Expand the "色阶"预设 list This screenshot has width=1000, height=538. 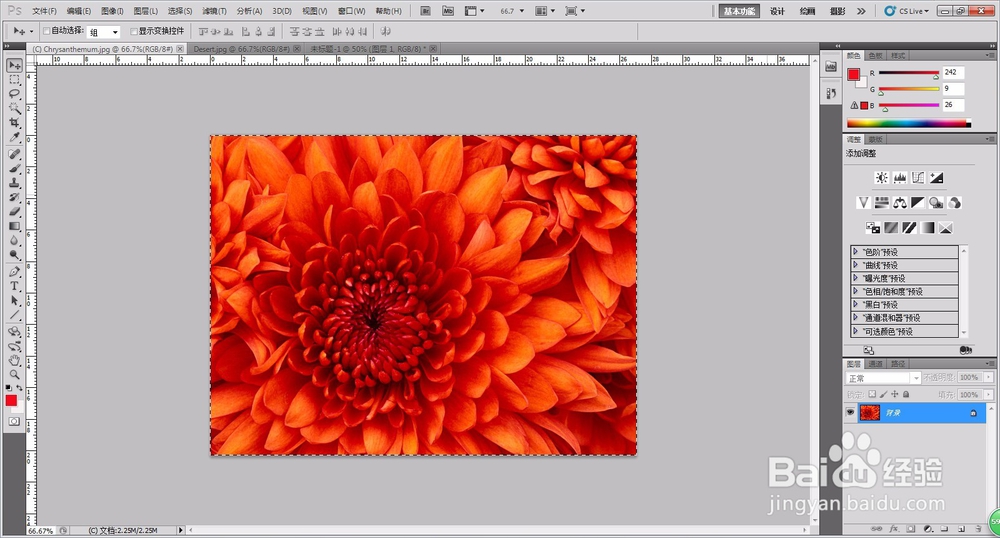[855, 252]
